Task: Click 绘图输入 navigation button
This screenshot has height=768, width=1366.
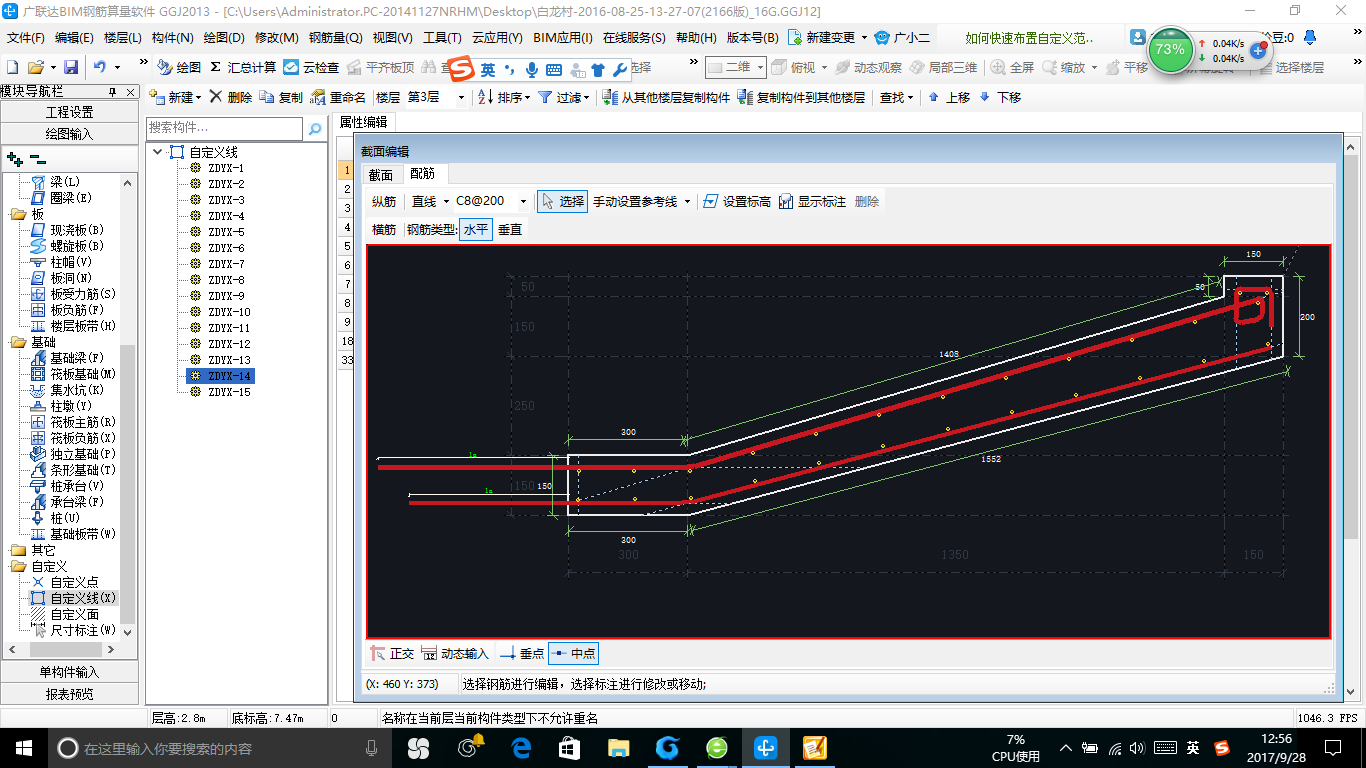Action: coord(69,133)
